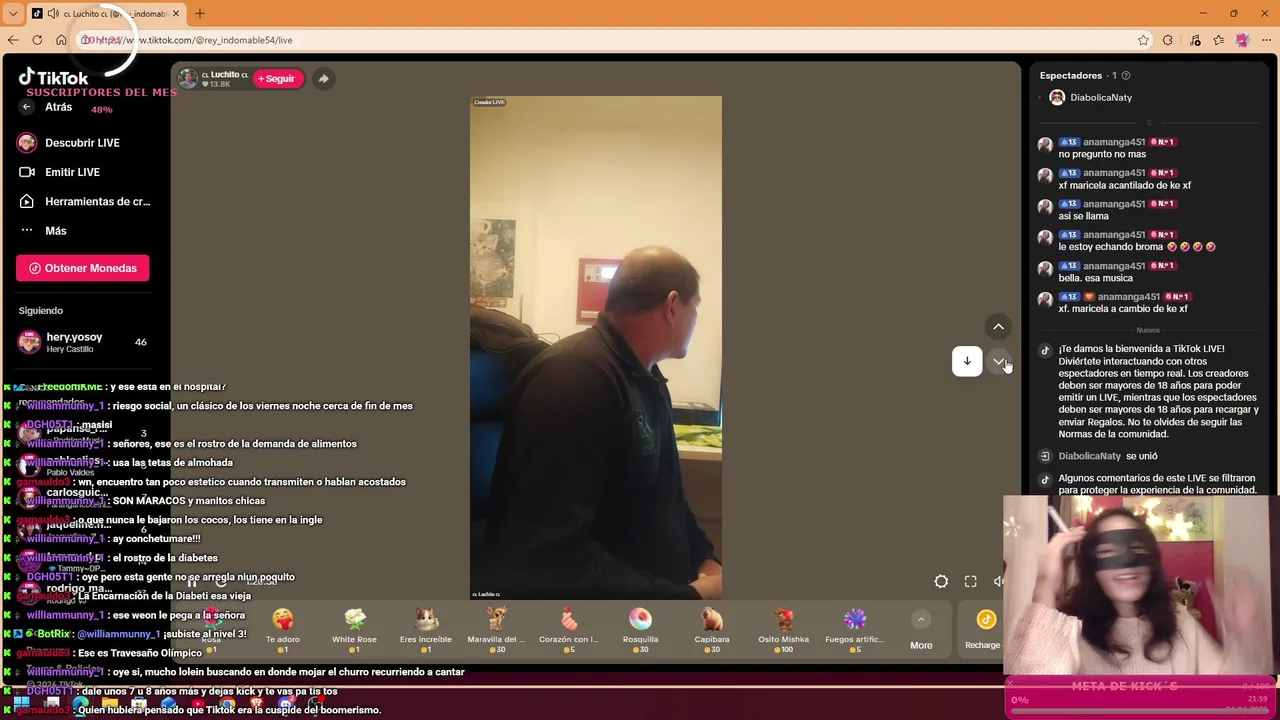Viewport: 1280px width, 720px height.
Task: Go to browser home page
Action: [x=61, y=40]
